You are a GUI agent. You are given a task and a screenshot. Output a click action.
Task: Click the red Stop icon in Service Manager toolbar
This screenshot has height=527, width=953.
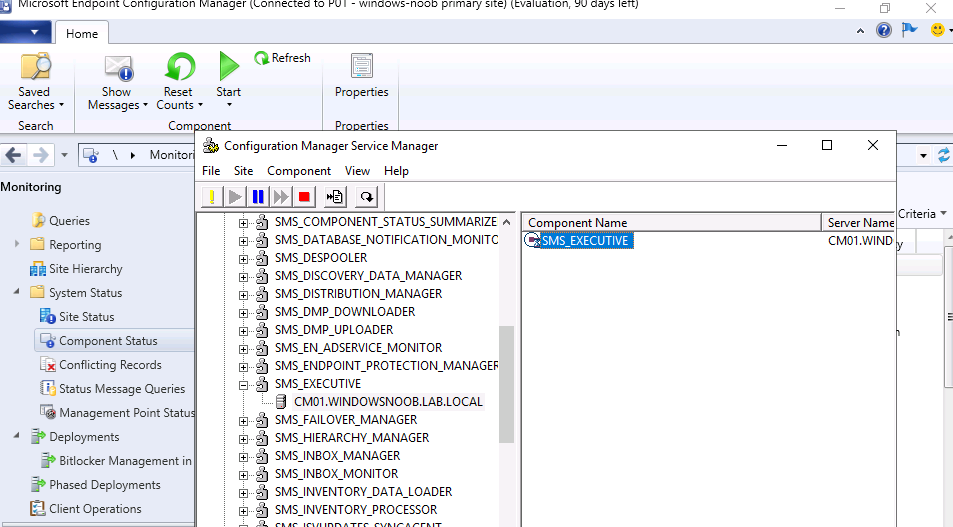point(304,197)
